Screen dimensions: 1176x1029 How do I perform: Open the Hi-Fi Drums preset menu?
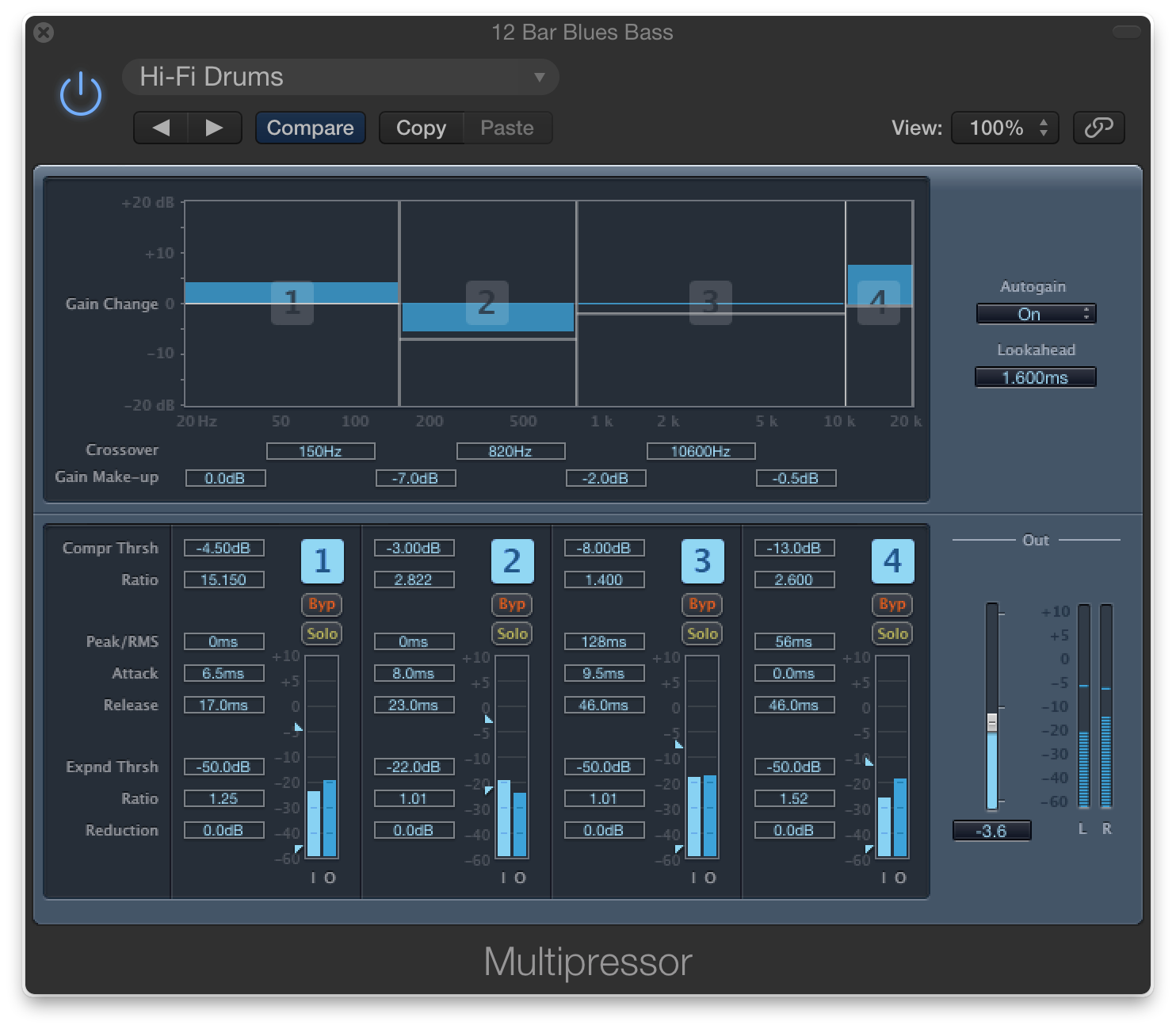point(340,77)
